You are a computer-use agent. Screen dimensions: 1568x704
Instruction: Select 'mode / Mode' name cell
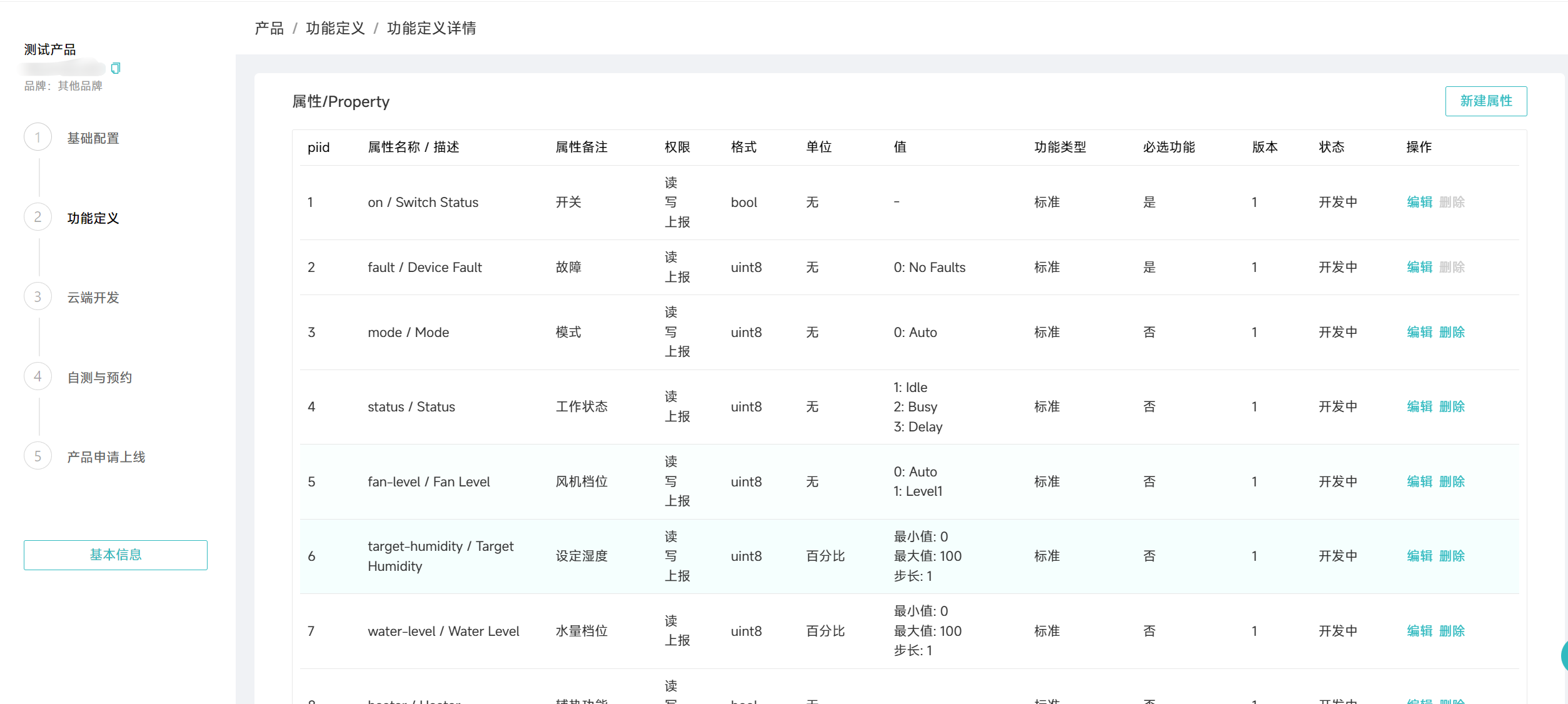tap(408, 332)
